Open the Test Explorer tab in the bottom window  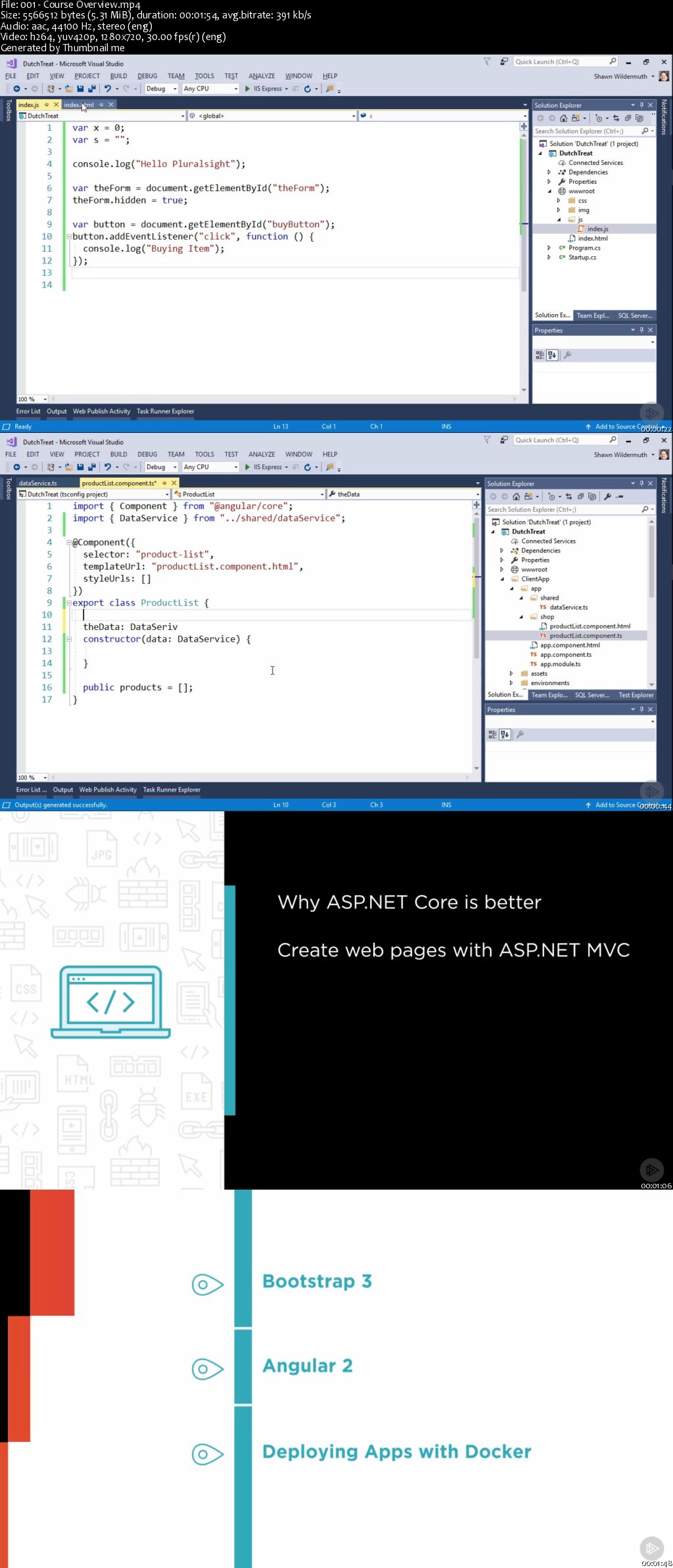(636, 695)
